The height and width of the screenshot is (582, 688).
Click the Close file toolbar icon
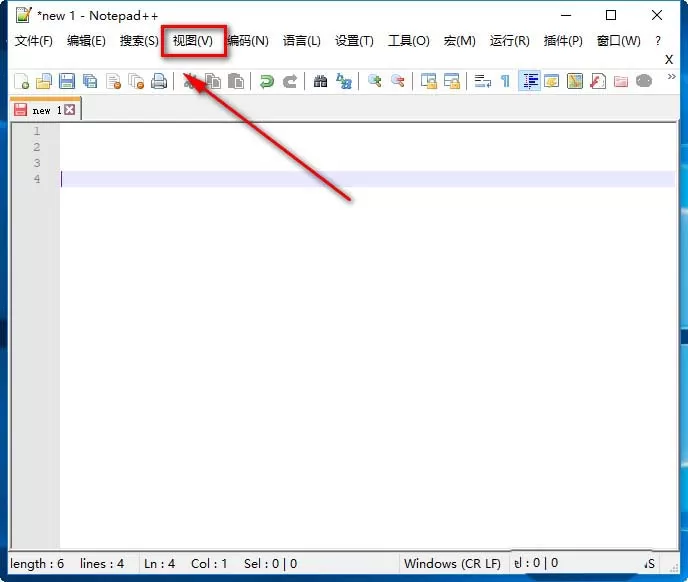(x=113, y=82)
